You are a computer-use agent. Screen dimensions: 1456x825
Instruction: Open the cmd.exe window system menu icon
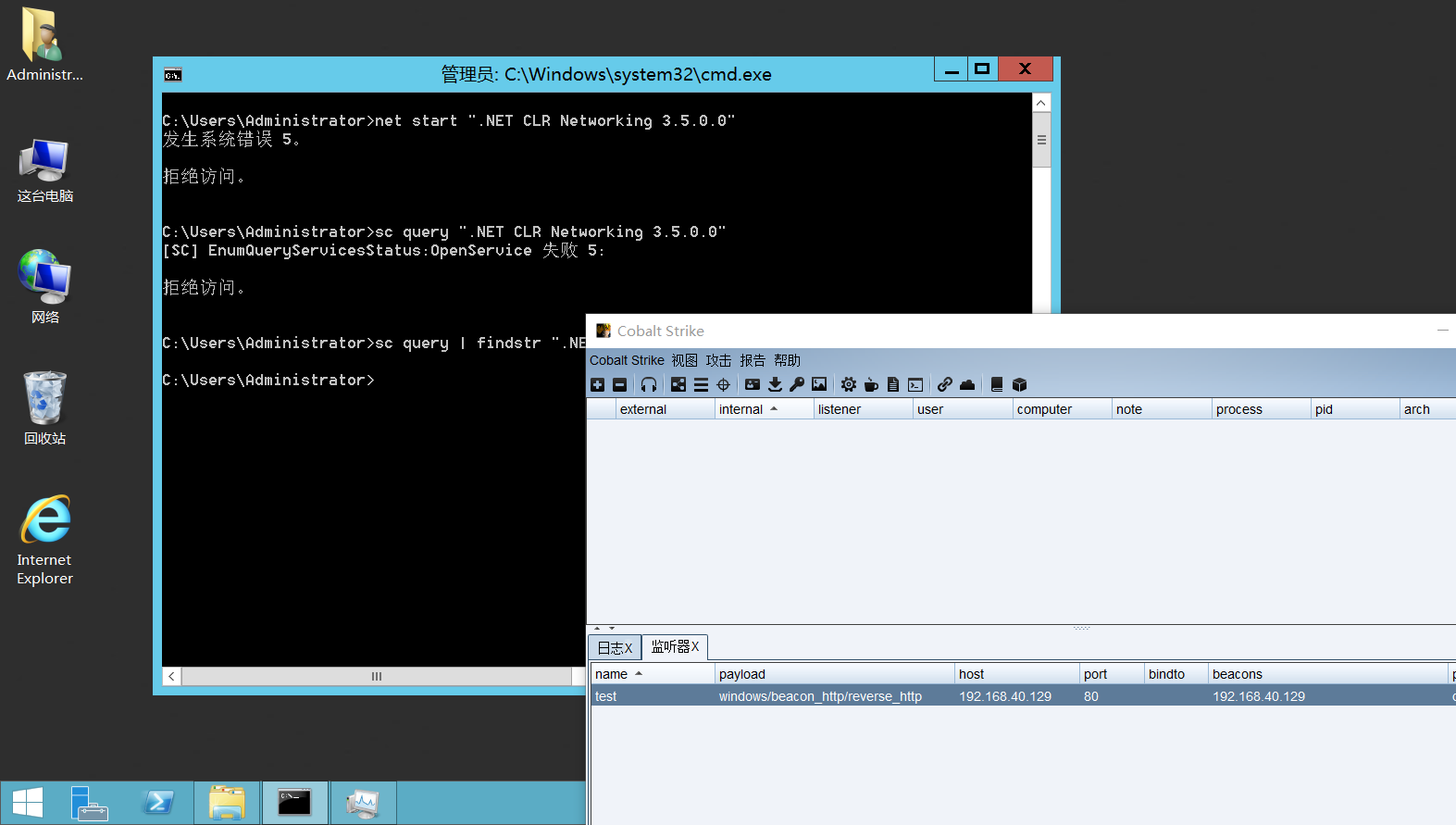click(x=172, y=74)
